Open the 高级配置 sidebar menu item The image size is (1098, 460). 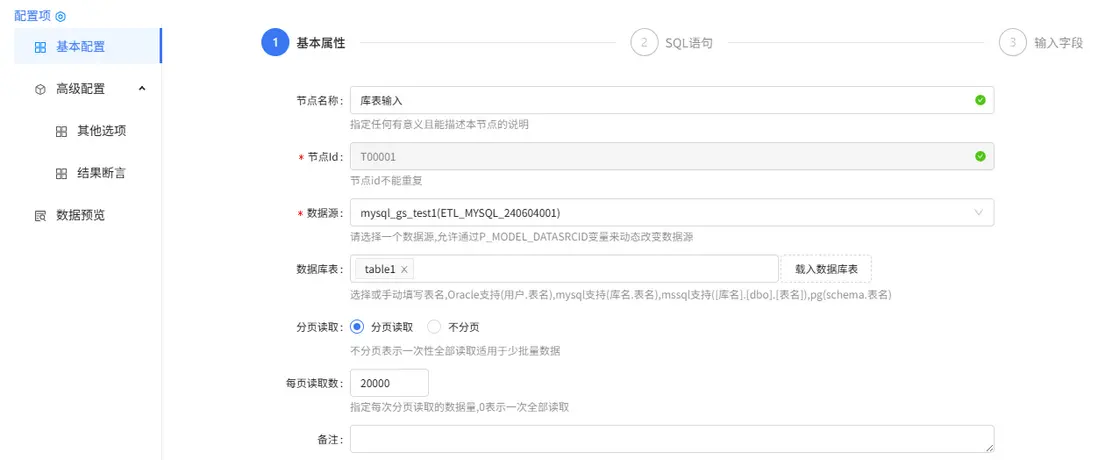[88, 89]
